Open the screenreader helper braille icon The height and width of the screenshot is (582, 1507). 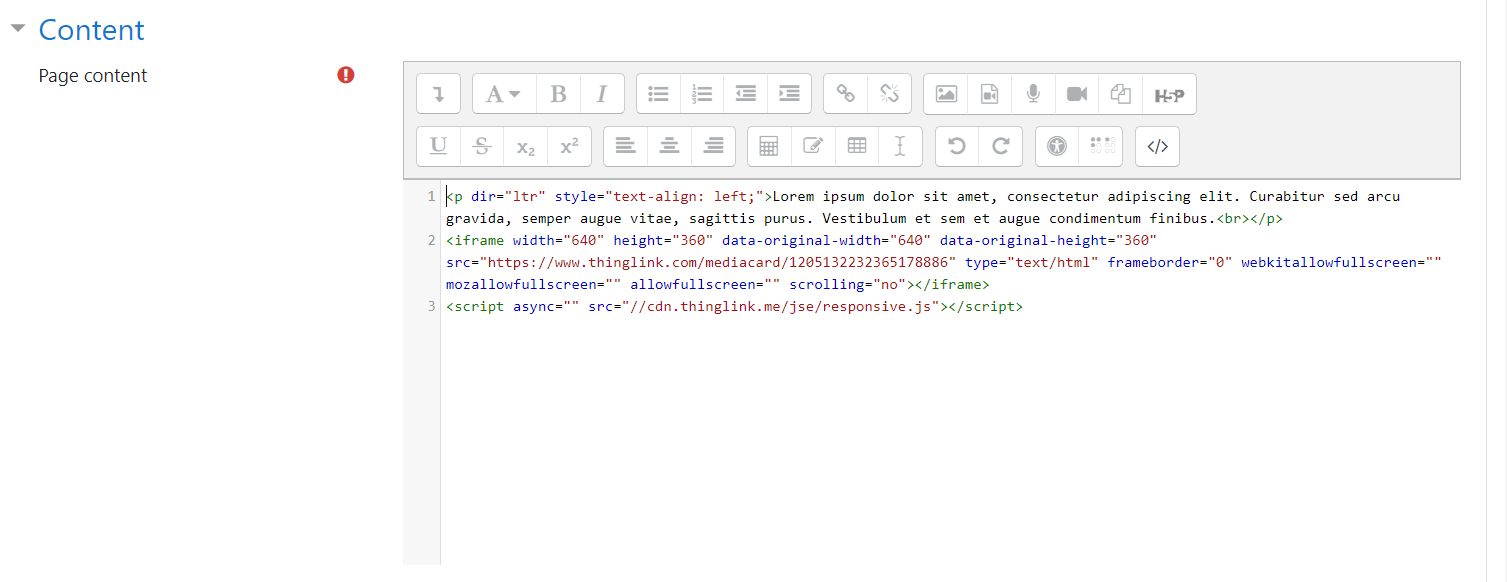point(1101,146)
